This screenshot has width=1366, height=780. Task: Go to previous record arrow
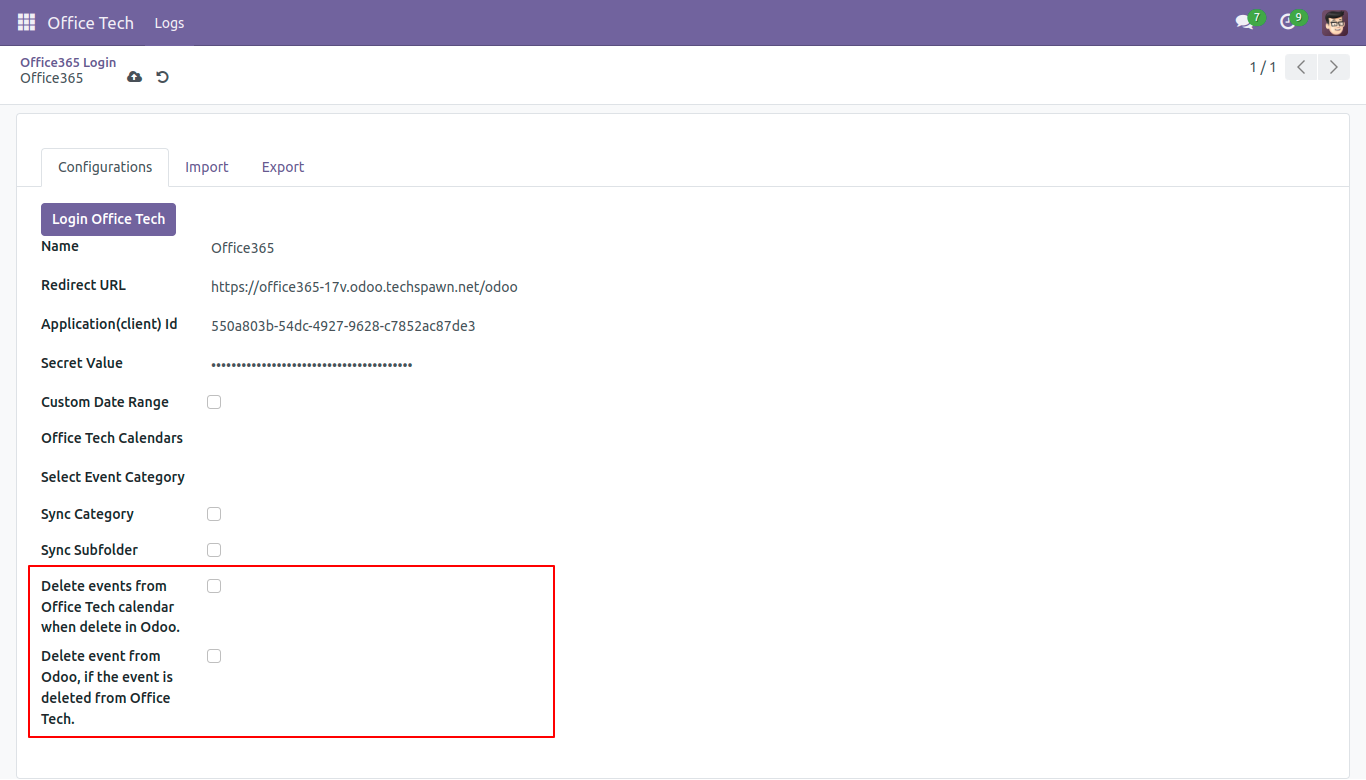(1301, 67)
